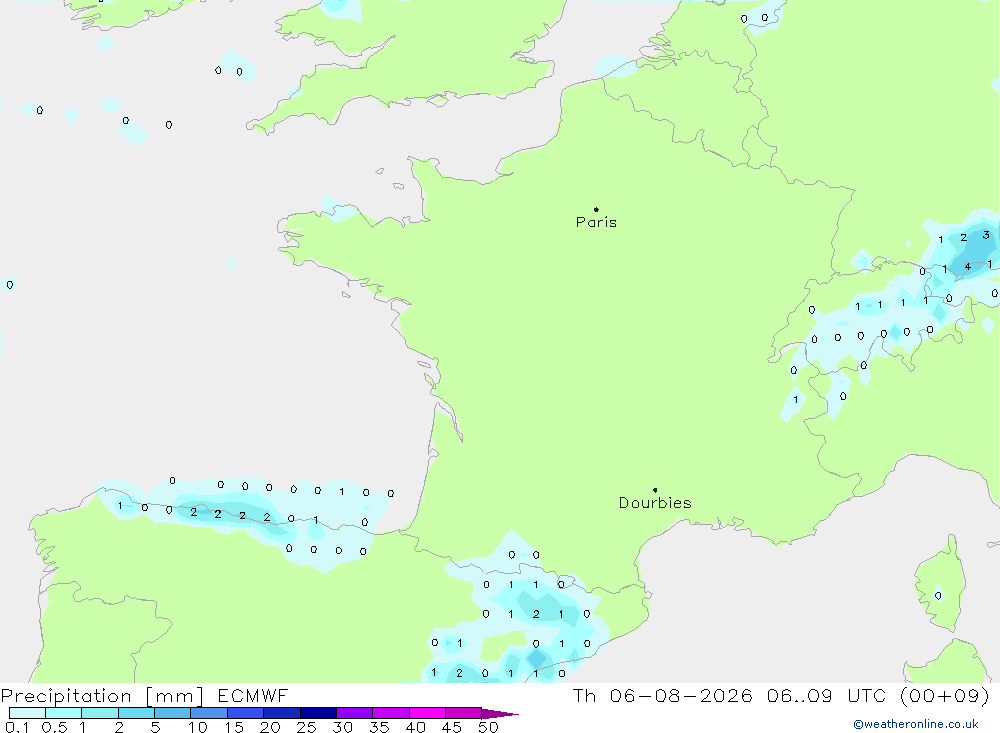Viewport: 1000px width, 733px height.
Task: Click the '3' precipitation value near the east edge
Action: click(986, 235)
